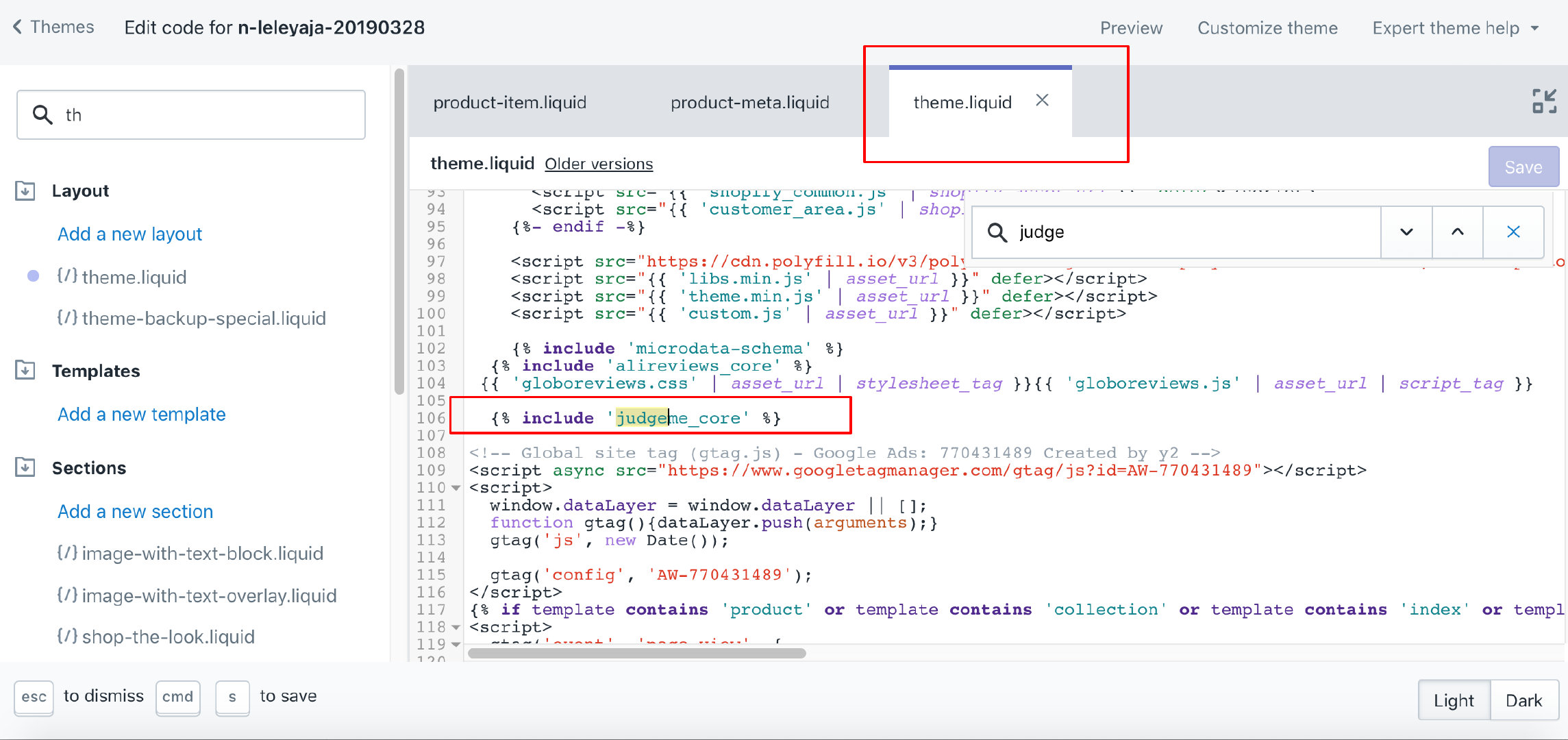The height and width of the screenshot is (740, 1568).
Task: Click the 'cmd' key hint
Action: [178, 698]
